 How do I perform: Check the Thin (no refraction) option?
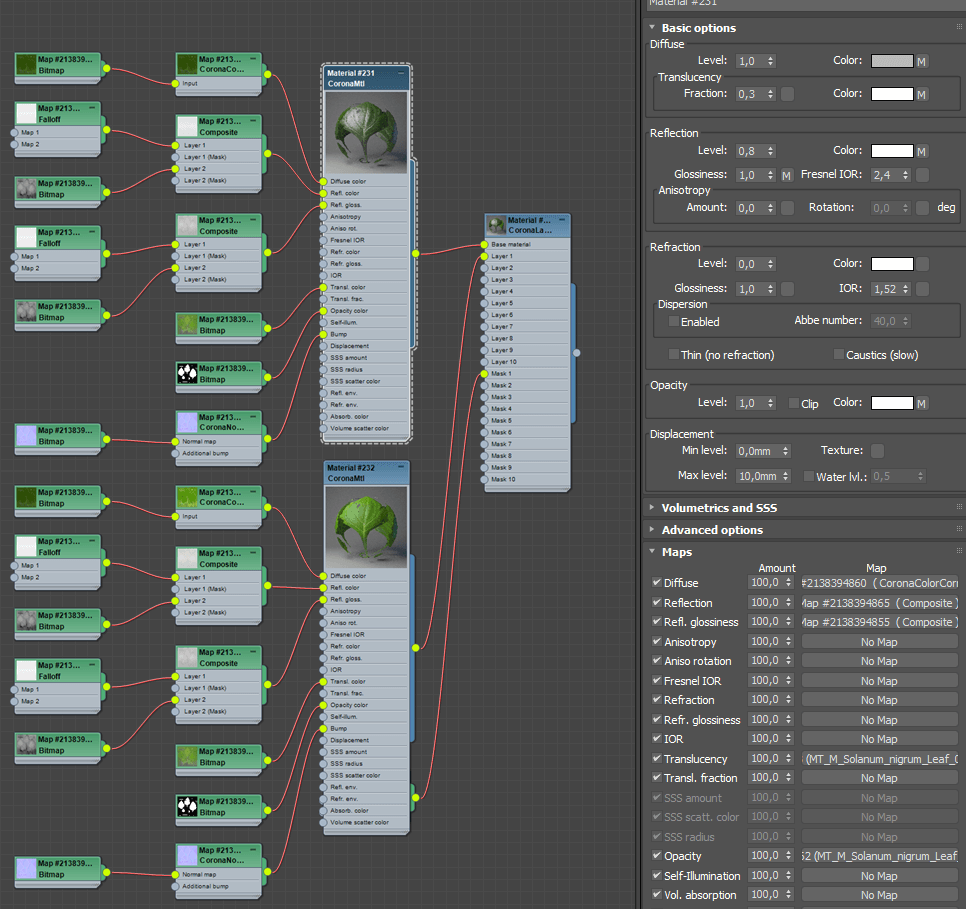pyautogui.click(x=675, y=354)
